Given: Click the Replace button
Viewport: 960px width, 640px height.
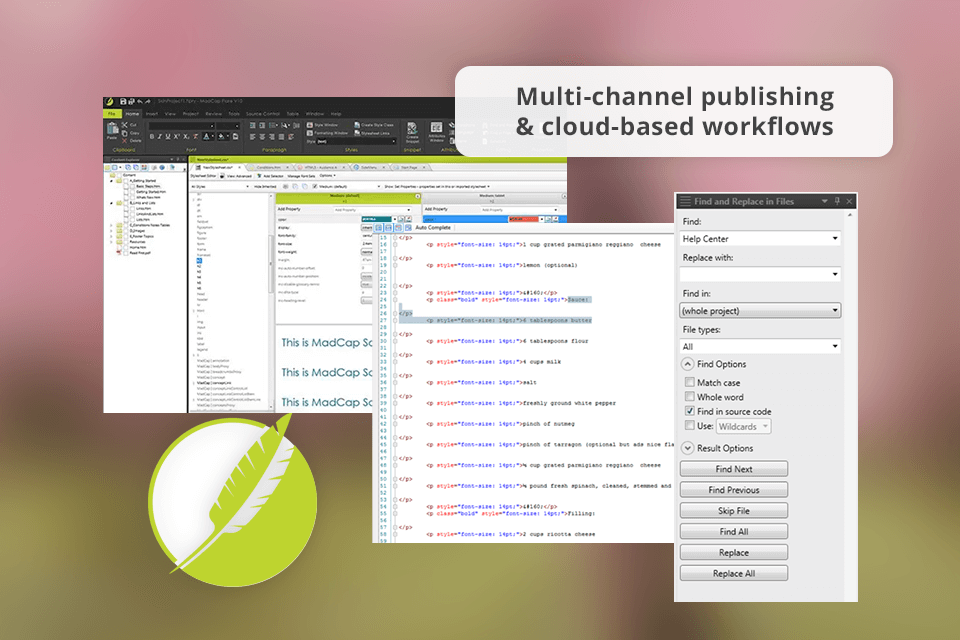Looking at the screenshot, I should [x=733, y=552].
